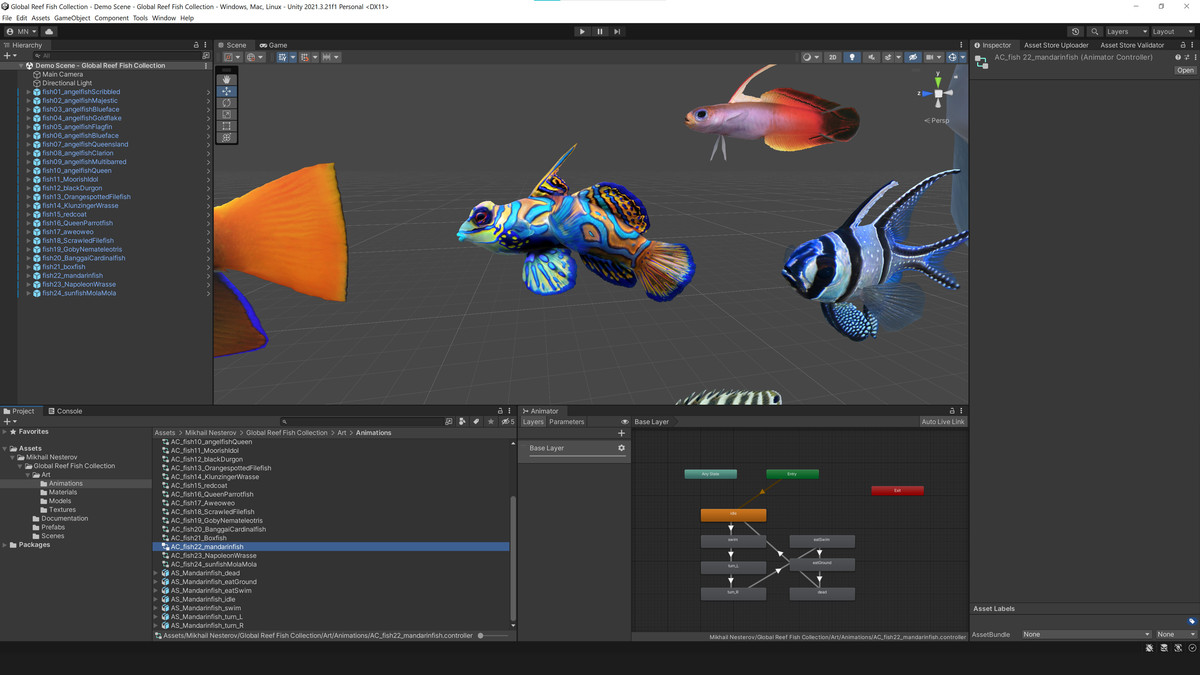Viewport: 1200px width, 675px height.
Task: Open the search icon near Layers dropdown
Action: (1095, 31)
